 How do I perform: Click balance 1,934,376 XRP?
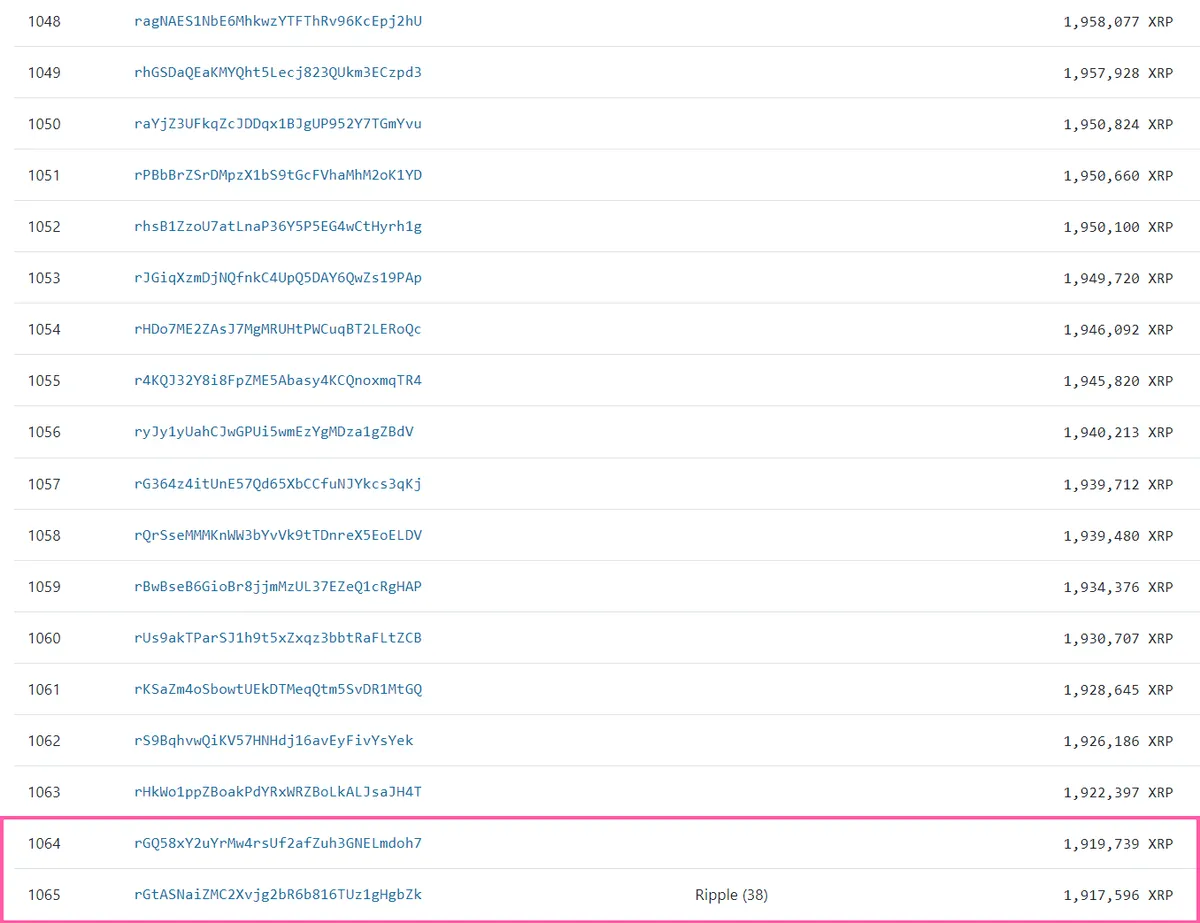[1118, 586]
